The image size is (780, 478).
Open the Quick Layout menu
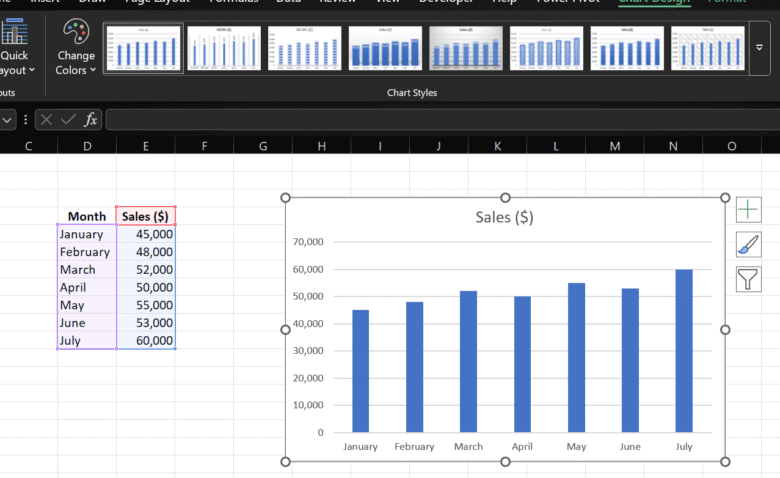(x=15, y=47)
